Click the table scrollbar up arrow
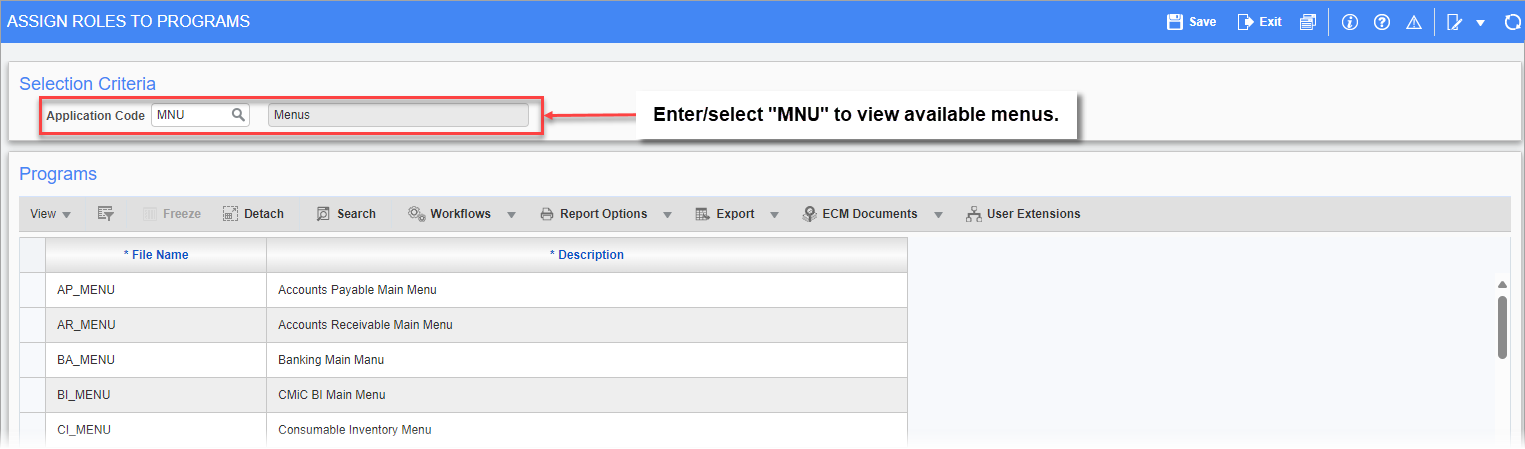The height and width of the screenshot is (449, 1525). coord(1502,285)
